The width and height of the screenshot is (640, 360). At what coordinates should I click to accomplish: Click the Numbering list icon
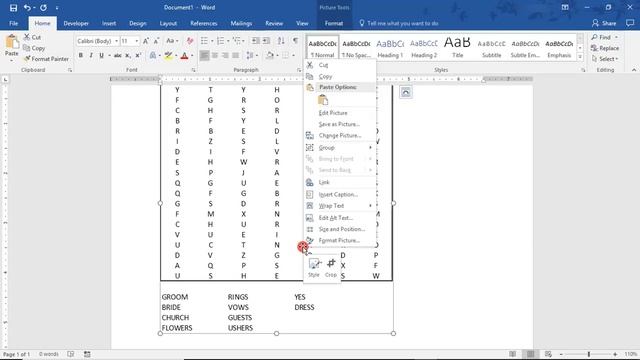click(x=220, y=41)
